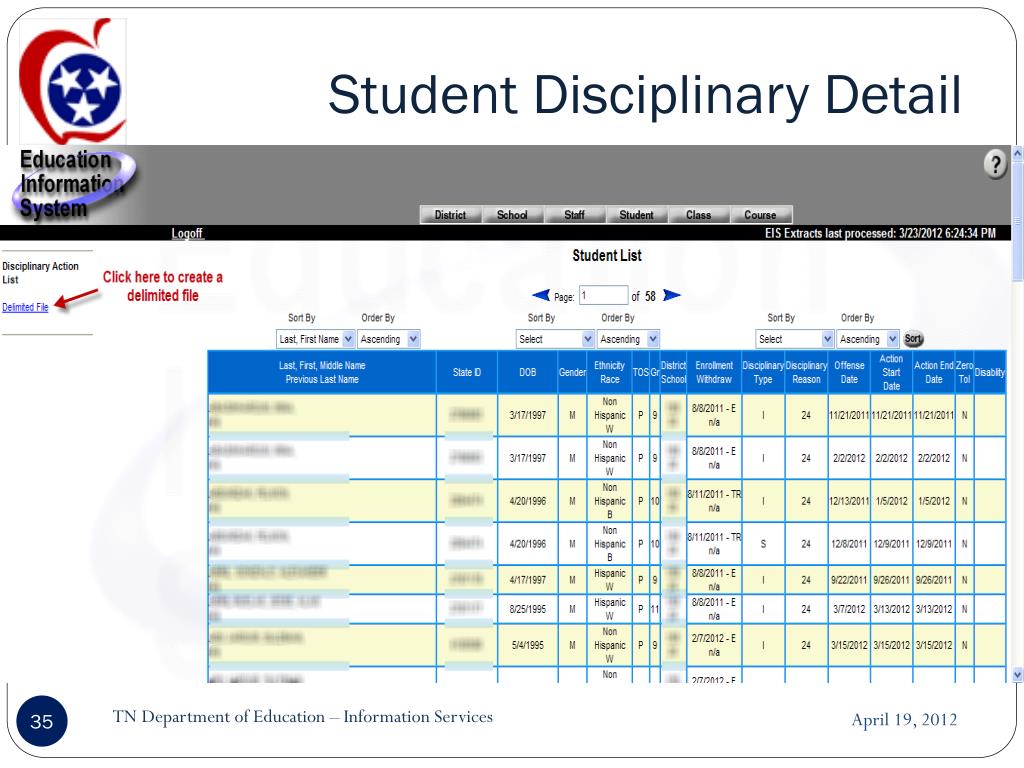Open the School tab

pos(512,215)
